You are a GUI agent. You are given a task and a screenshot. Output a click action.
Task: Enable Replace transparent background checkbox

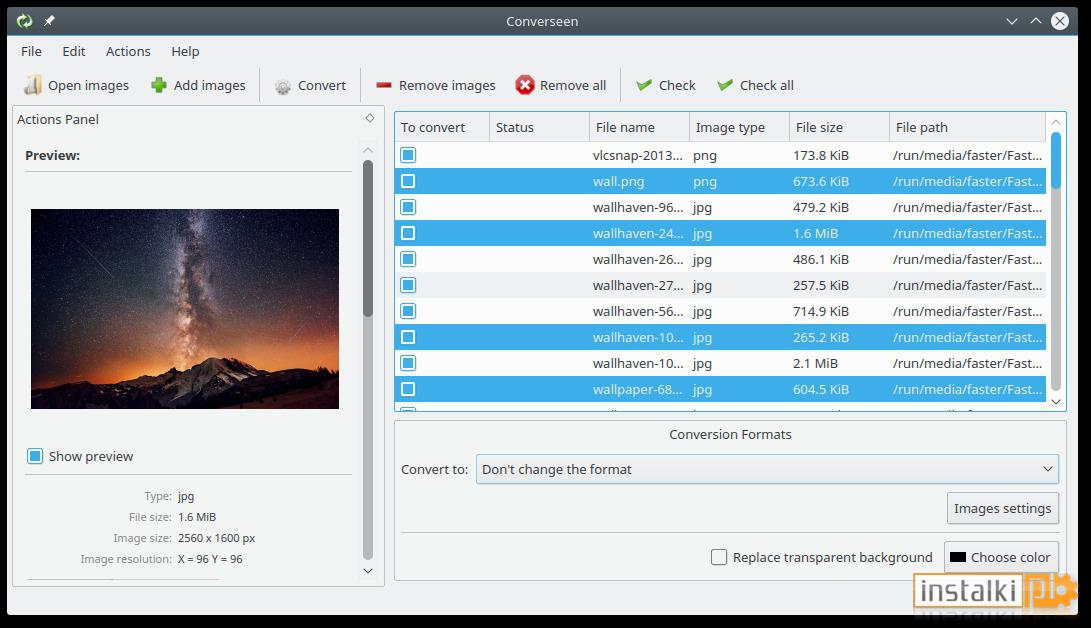click(x=719, y=557)
